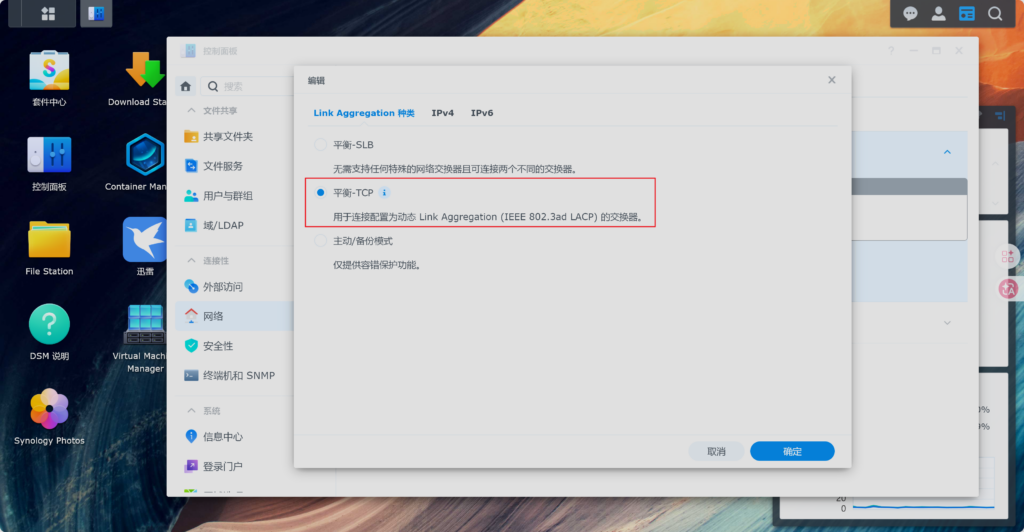The width and height of the screenshot is (1024, 532).
Task: Click the info icon next to 平衡-TCP
Action: click(385, 193)
